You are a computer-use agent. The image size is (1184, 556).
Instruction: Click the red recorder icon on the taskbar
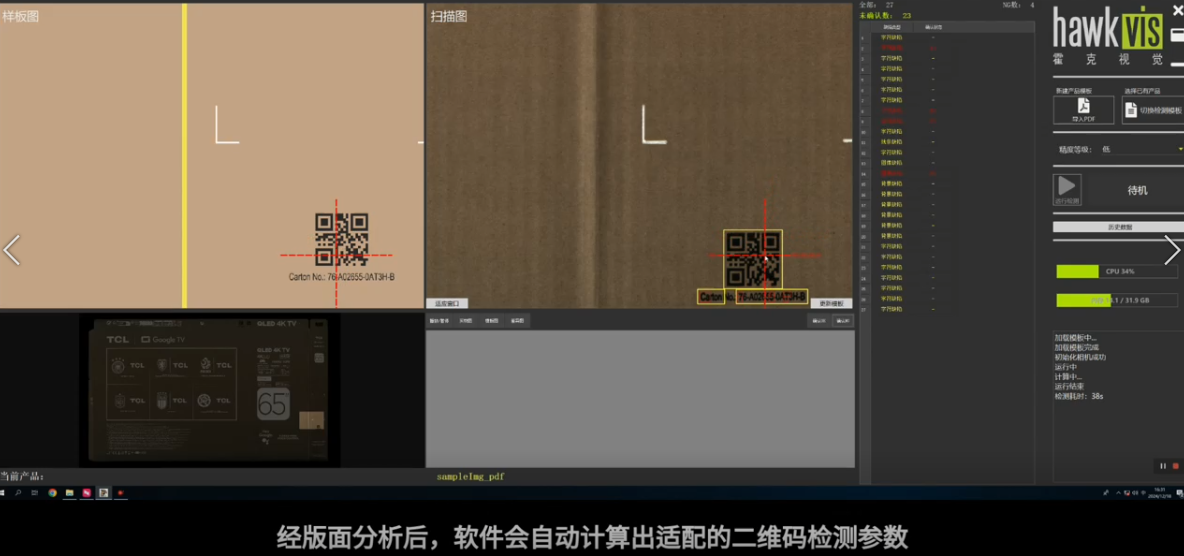[x=121, y=493]
